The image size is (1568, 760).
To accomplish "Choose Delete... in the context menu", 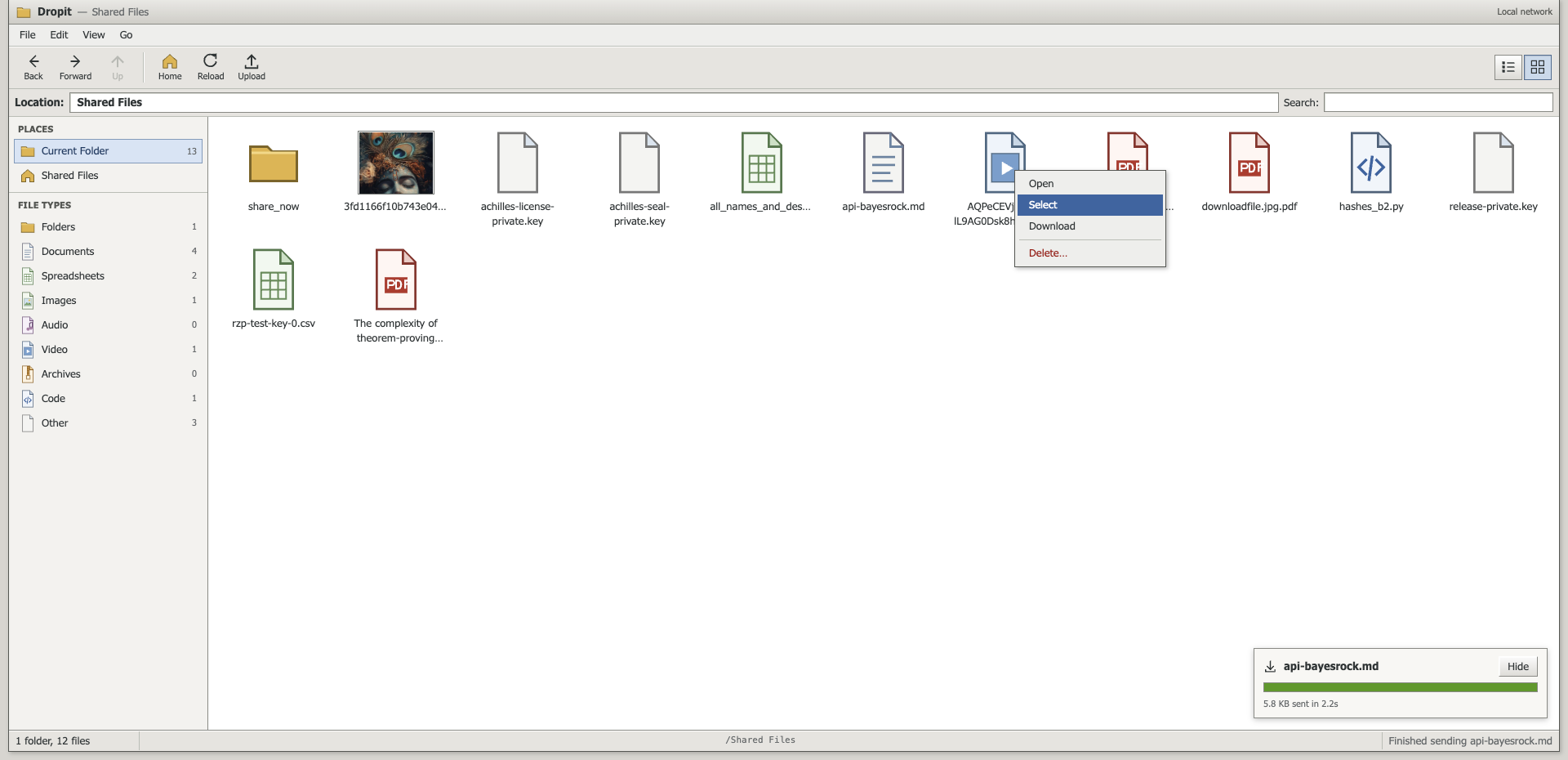I will pos(1090,253).
